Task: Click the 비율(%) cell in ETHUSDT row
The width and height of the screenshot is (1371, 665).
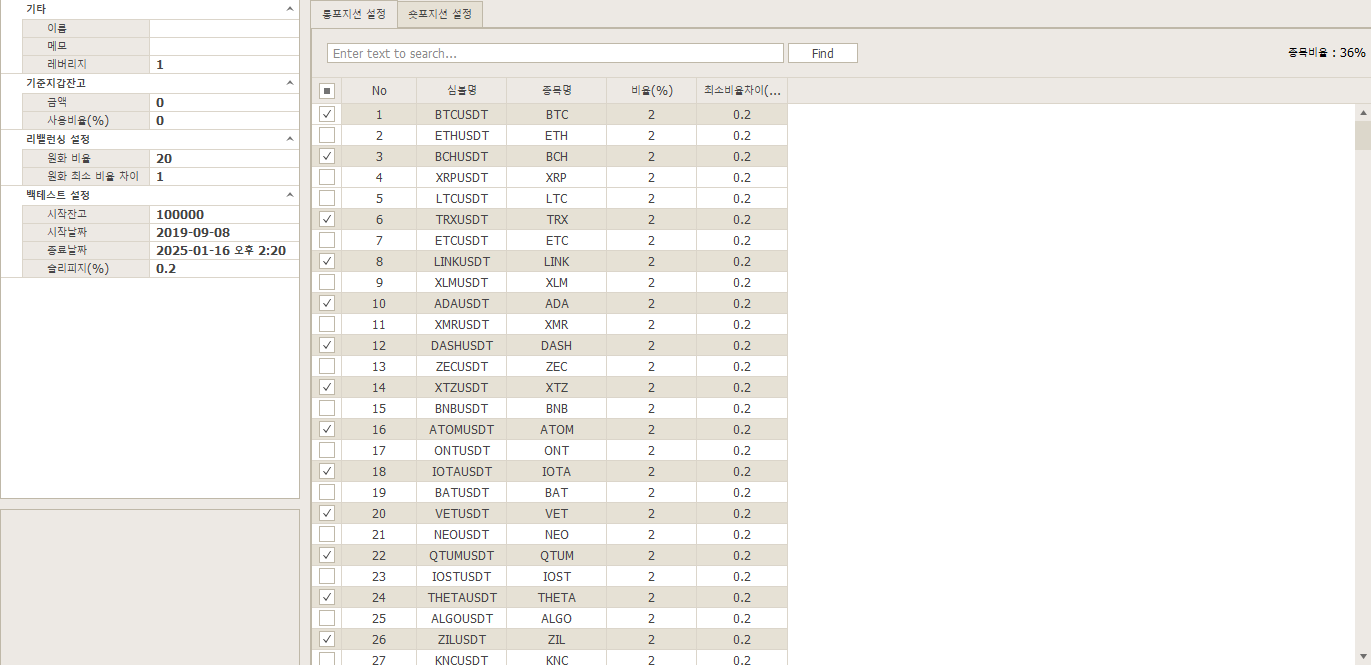Action: [651, 135]
